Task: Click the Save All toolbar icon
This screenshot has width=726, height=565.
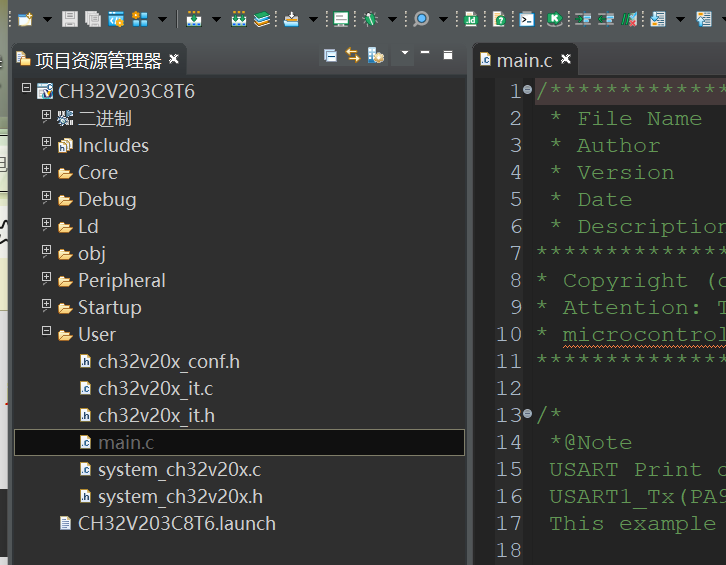Action: click(93, 19)
